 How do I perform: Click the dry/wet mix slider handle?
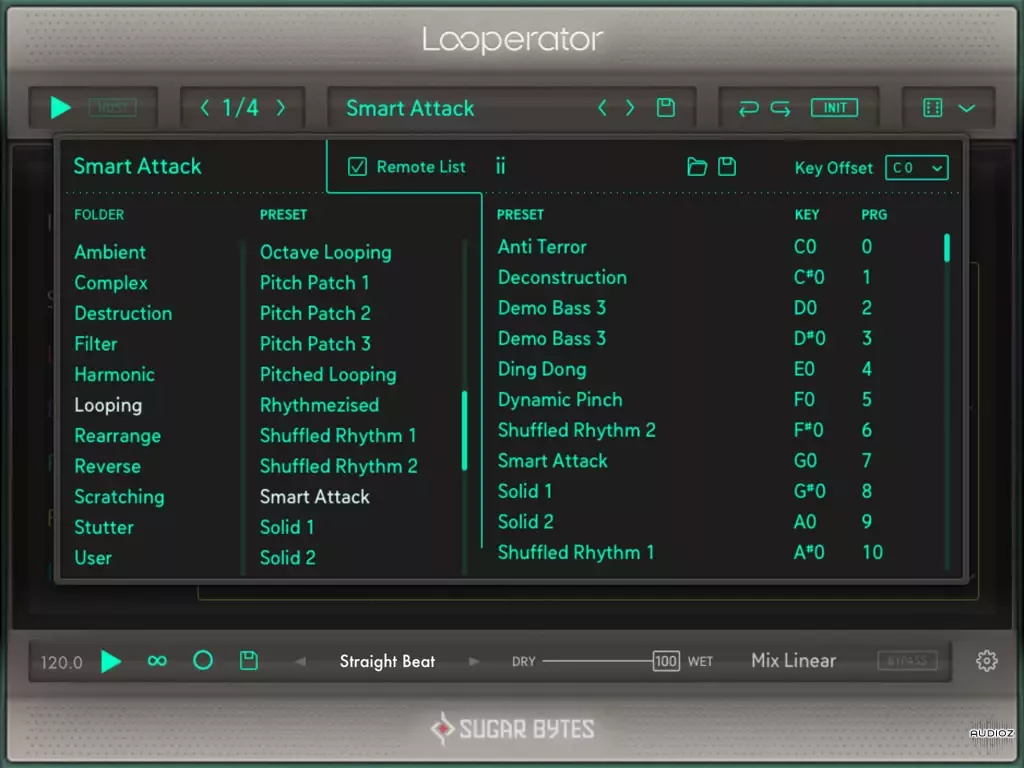click(665, 661)
